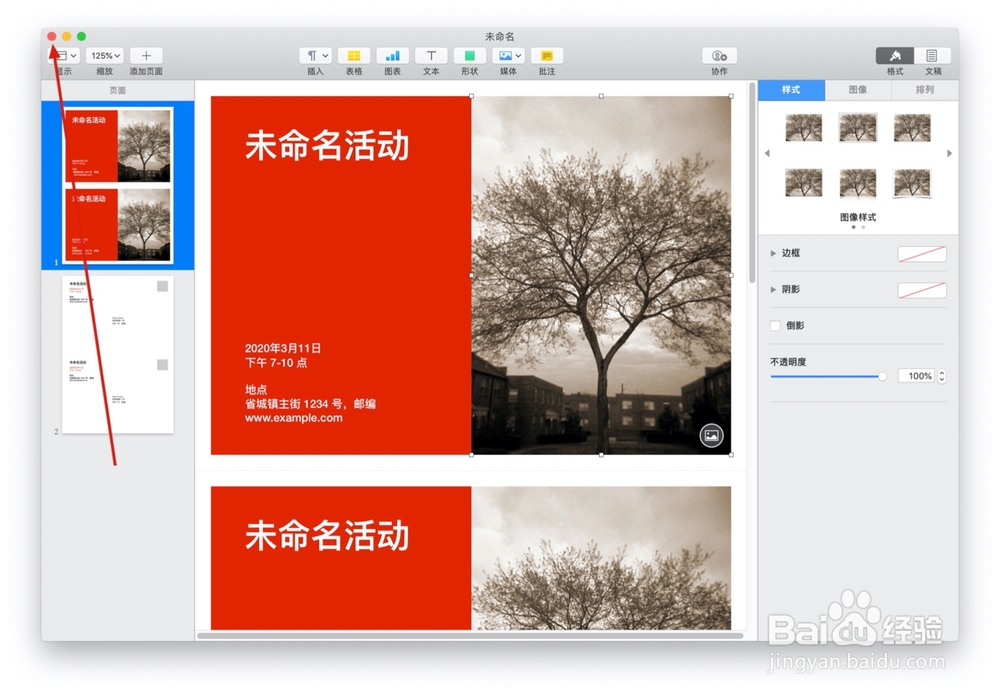Open the 缩放 zoom level dropdown

[x=104, y=55]
